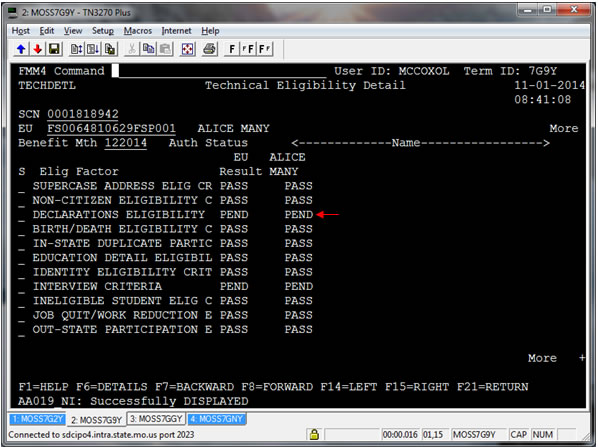The height and width of the screenshot is (447, 598).
Task: Select the SUPERCASE ADDRESS ELIG CR selection field
Action: click(x=22, y=187)
